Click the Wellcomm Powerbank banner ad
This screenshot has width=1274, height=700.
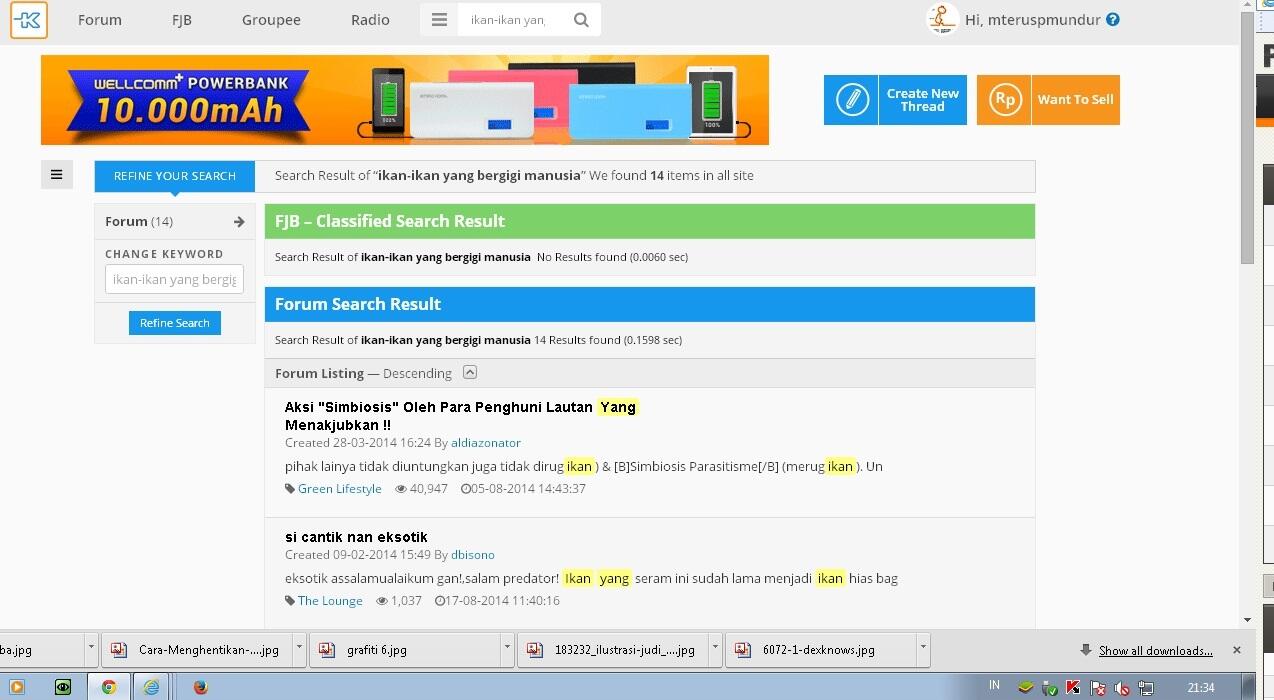[x=405, y=100]
